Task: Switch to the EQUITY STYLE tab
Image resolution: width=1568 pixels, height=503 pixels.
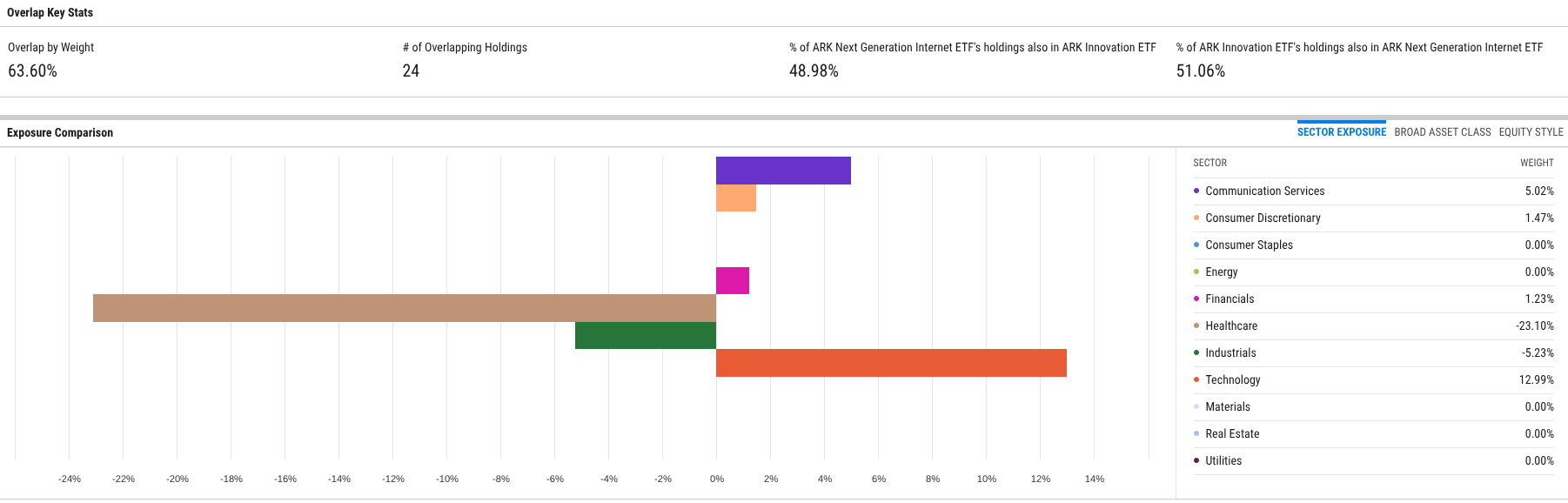Action: [1531, 131]
